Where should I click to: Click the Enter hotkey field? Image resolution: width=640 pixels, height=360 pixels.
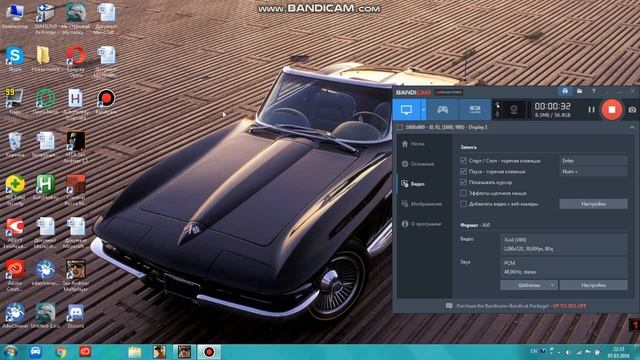coord(593,161)
